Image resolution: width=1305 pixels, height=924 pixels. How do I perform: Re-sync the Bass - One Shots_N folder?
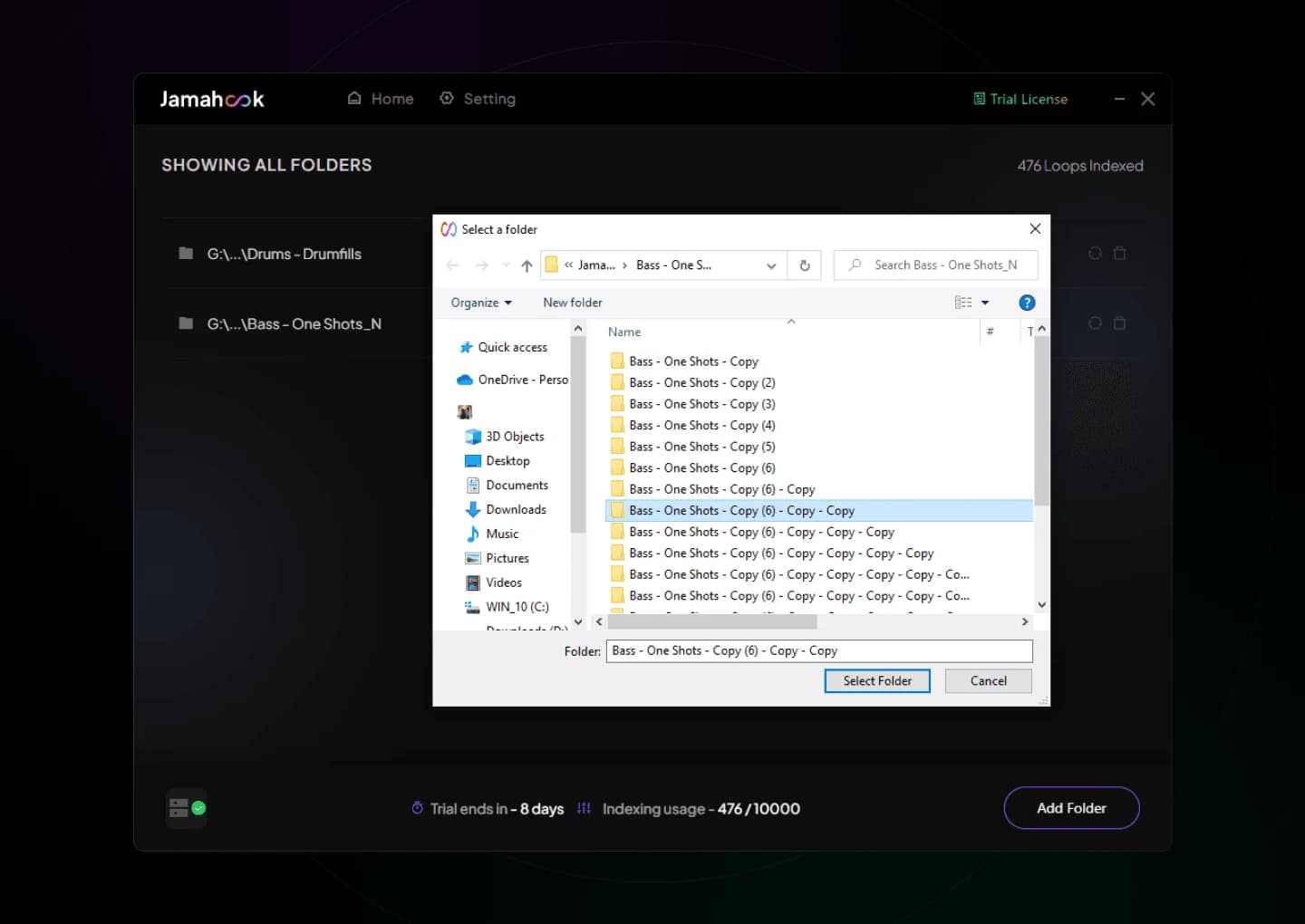1095,323
